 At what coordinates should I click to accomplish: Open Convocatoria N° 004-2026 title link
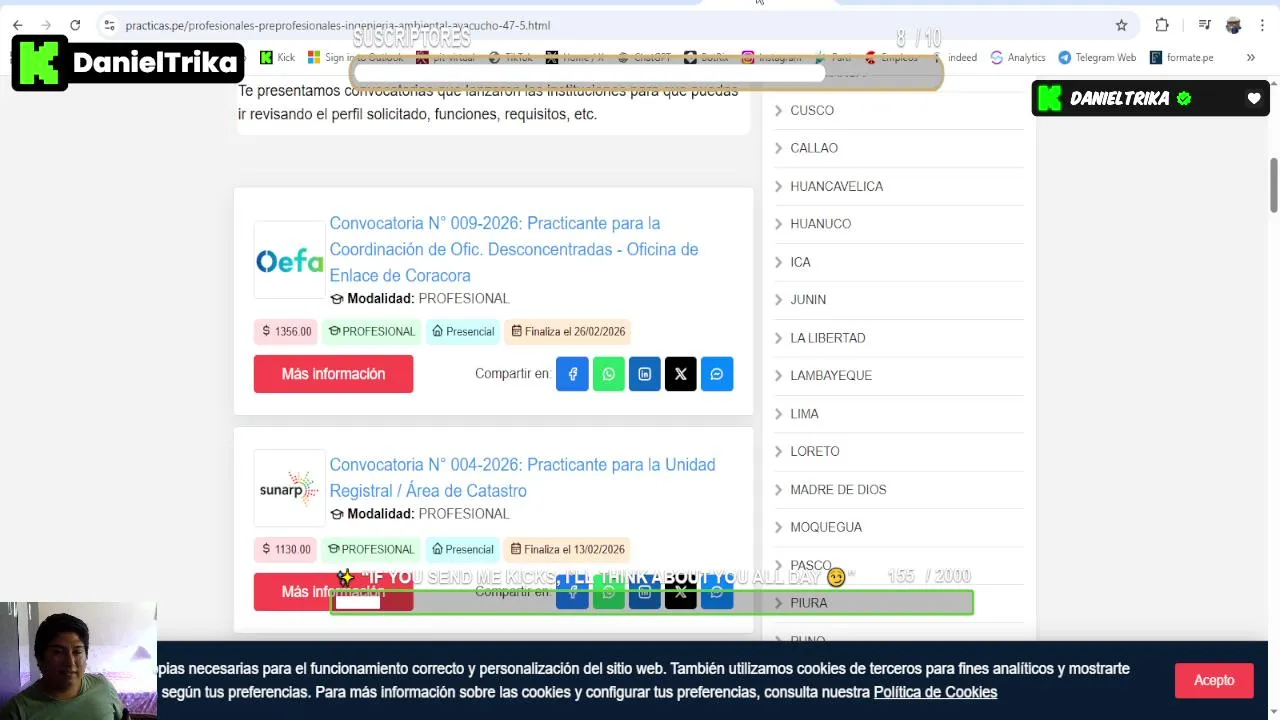click(x=522, y=477)
